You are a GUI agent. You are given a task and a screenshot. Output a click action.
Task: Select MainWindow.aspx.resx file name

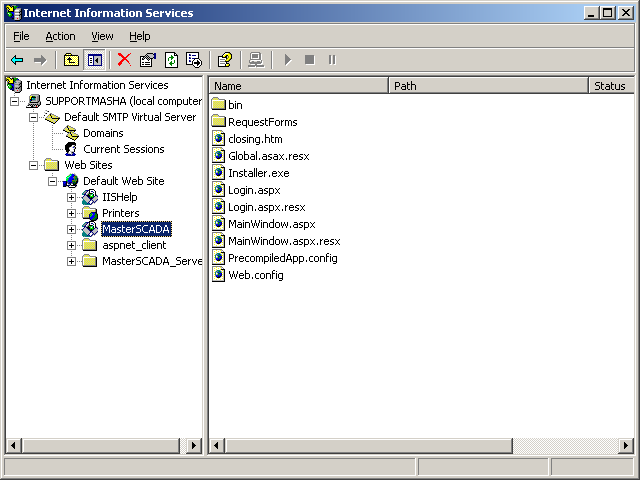[284, 241]
